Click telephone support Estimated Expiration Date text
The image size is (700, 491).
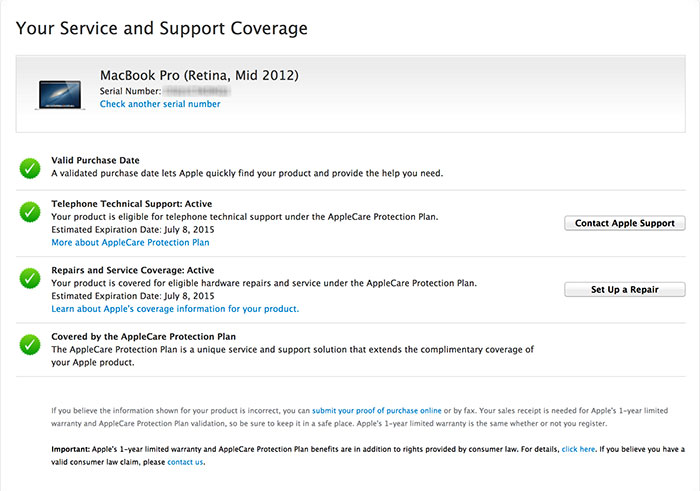click(x=133, y=230)
